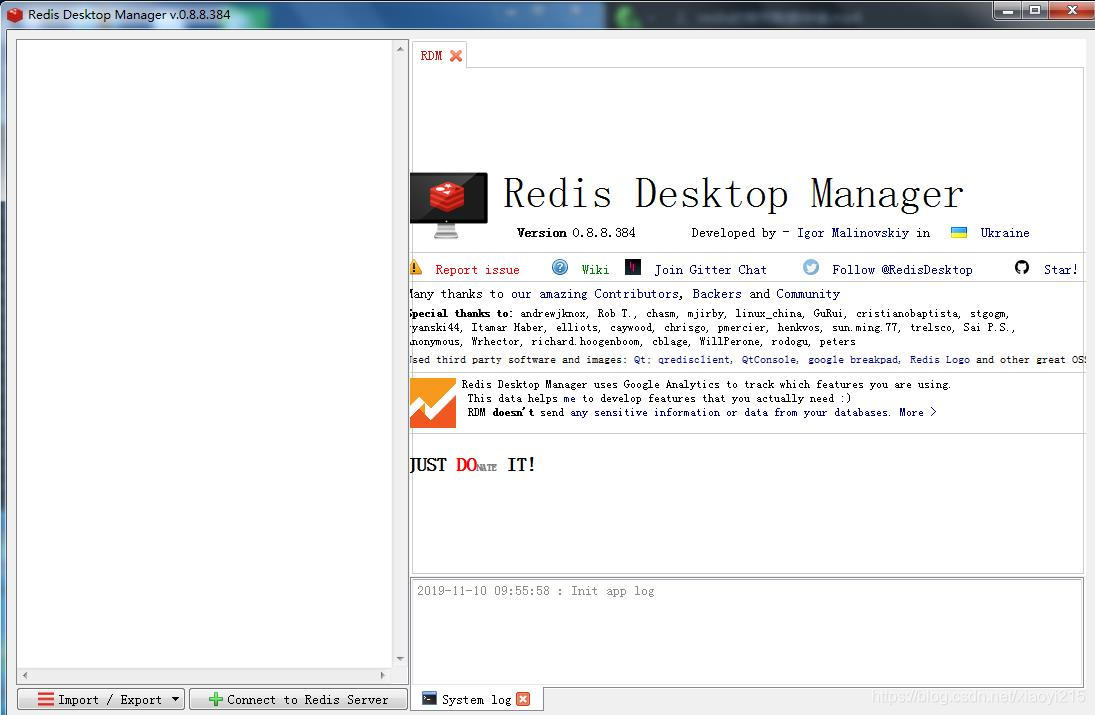Click the blue question mark Wiki icon
The width and height of the screenshot is (1095, 715).
pos(560,267)
